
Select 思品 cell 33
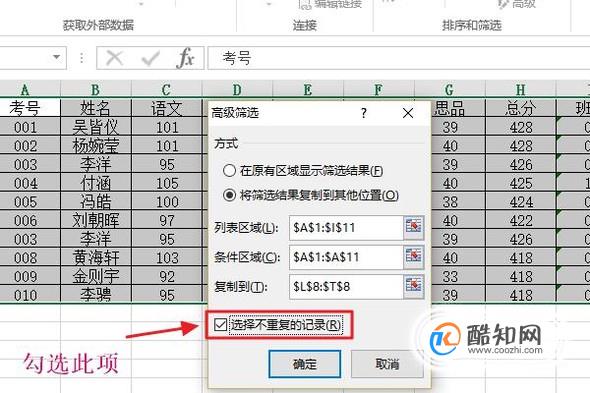458,276
